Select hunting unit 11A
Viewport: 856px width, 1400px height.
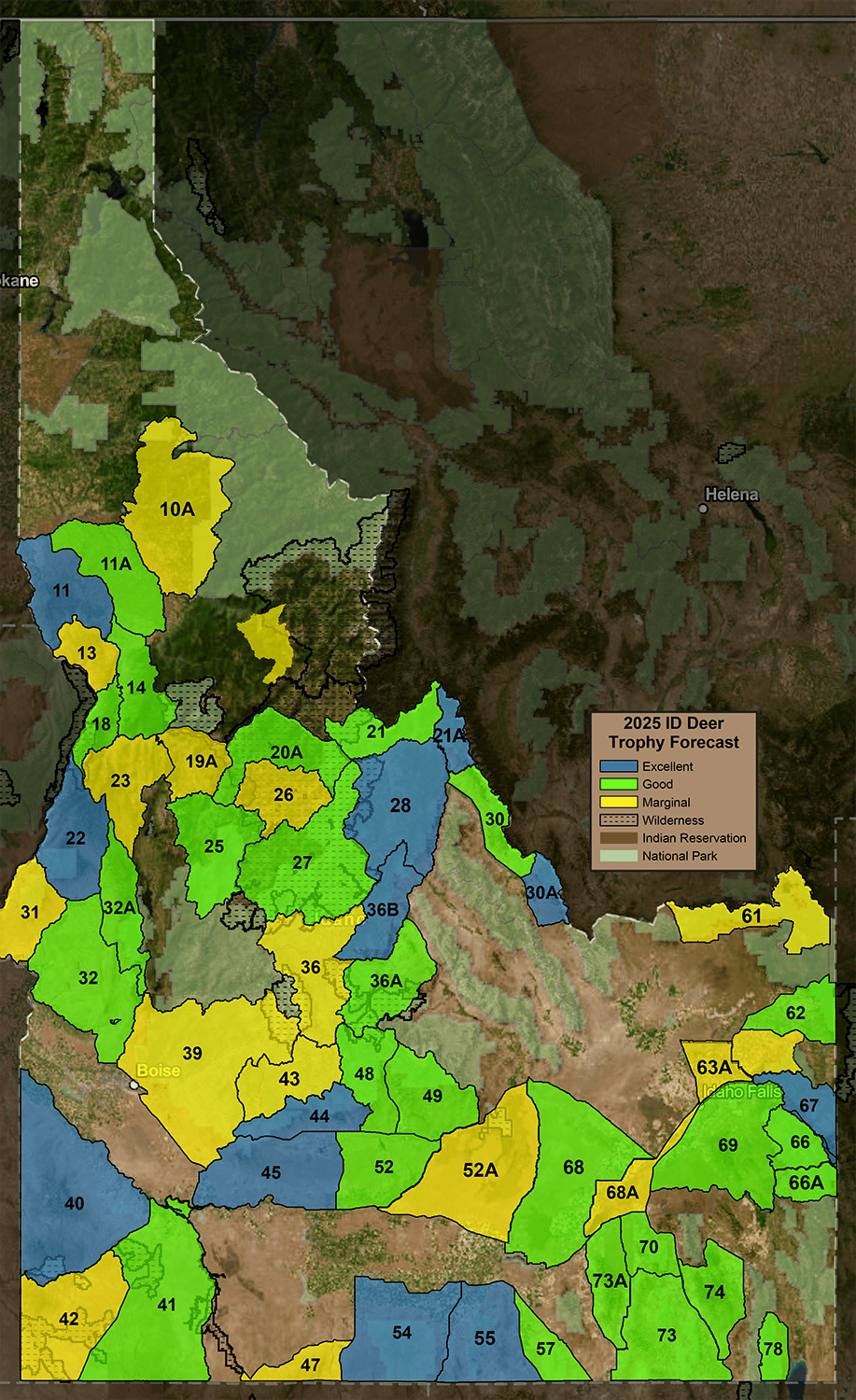117,564
